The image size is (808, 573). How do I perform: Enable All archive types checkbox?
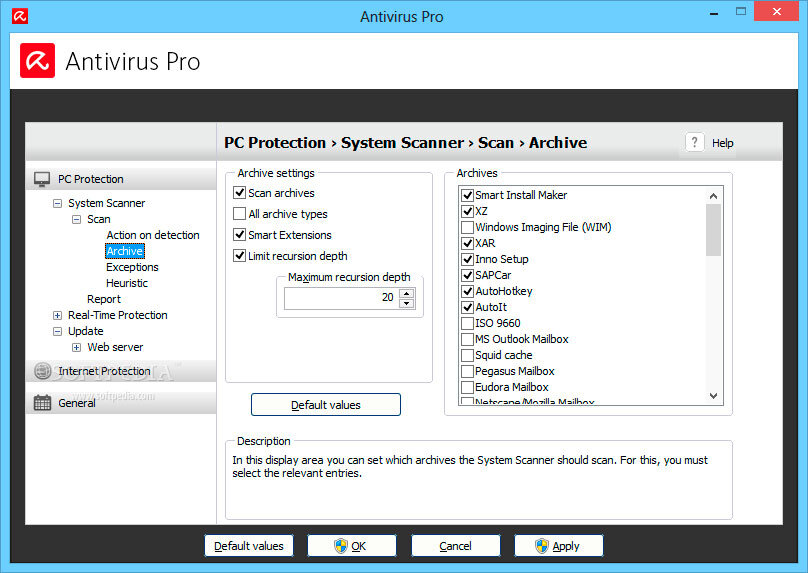(x=240, y=213)
